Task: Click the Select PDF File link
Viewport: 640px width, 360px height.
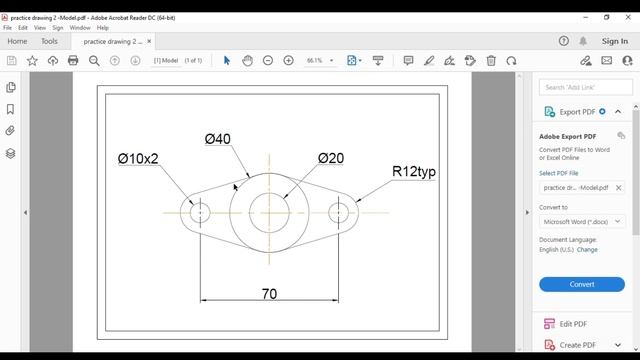Action: point(558,173)
